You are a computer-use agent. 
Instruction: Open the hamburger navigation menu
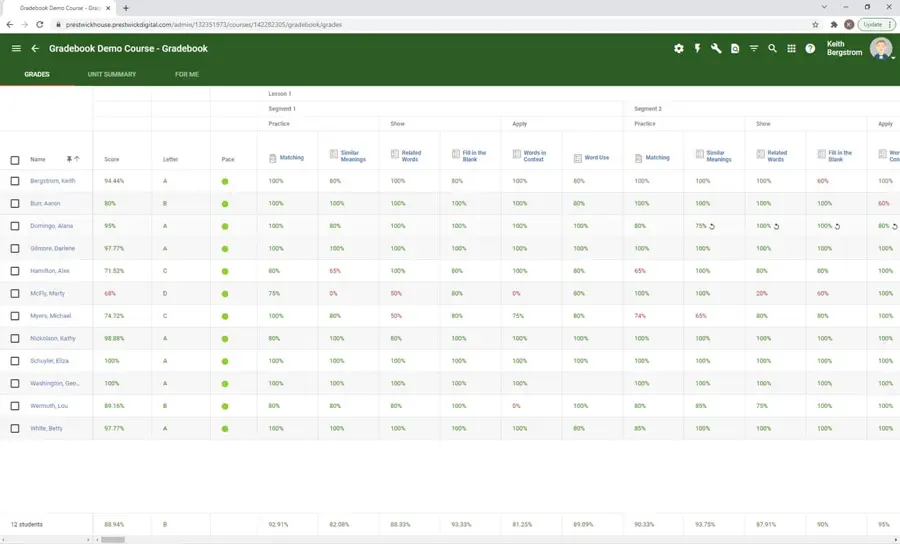click(x=16, y=48)
